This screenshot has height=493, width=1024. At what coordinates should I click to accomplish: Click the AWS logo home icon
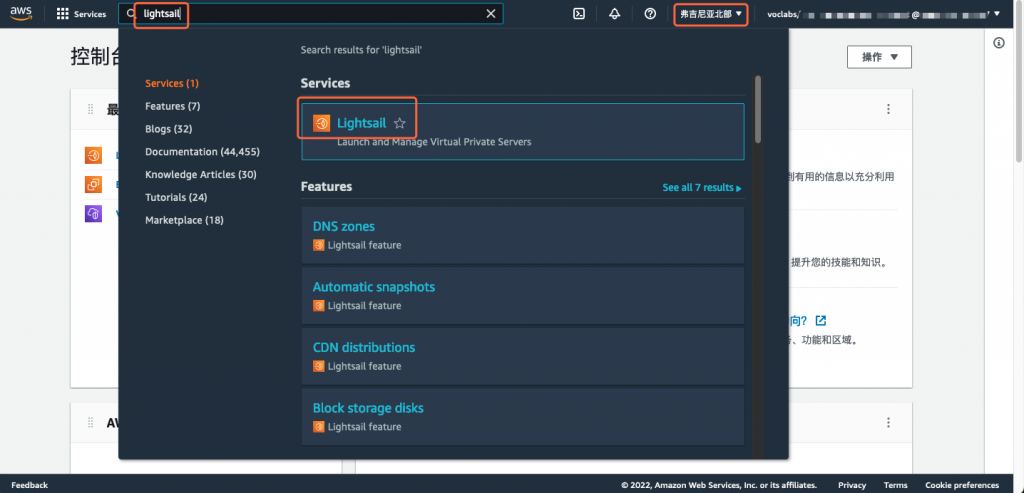(22, 14)
